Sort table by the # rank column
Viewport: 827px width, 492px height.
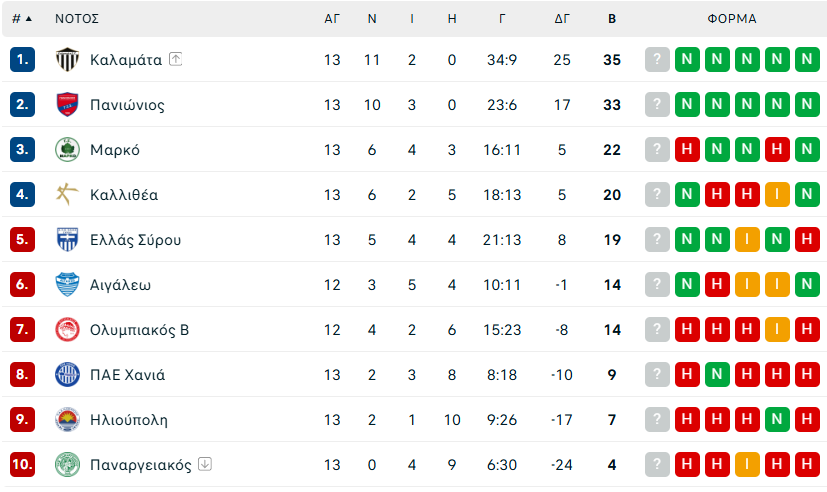[22, 18]
